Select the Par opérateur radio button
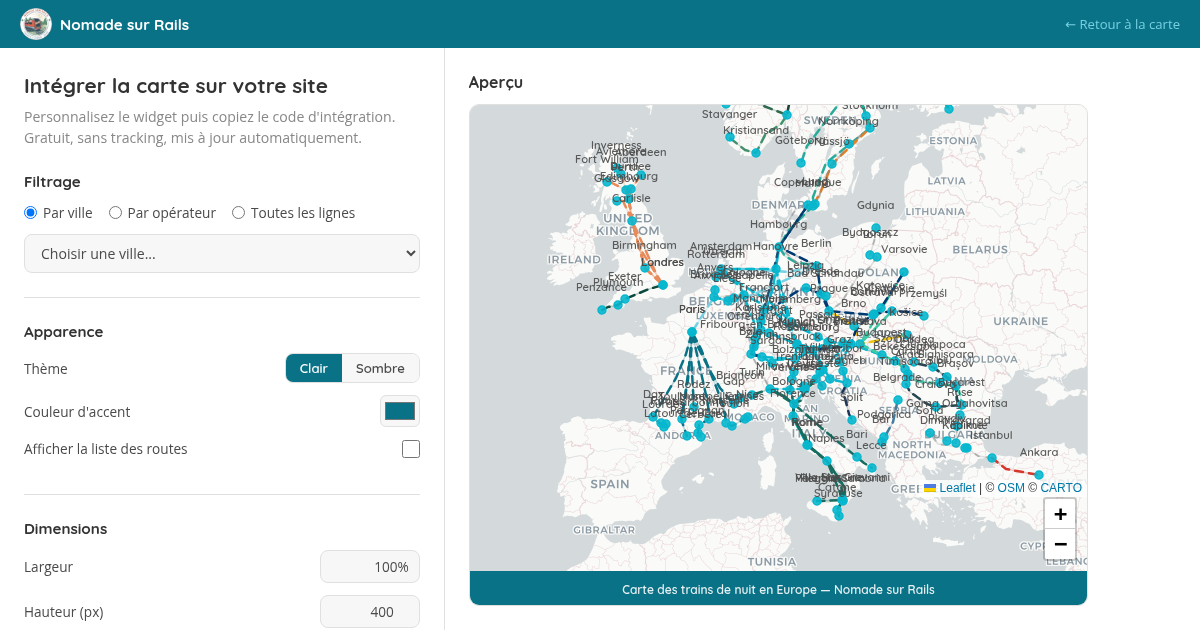Screen dimensions: 1200x630 116,213
